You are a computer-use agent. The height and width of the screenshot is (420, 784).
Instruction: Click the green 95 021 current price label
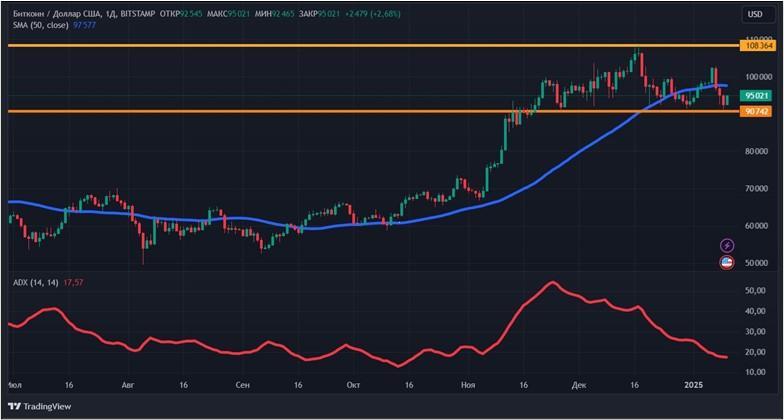[x=758, y=96]
